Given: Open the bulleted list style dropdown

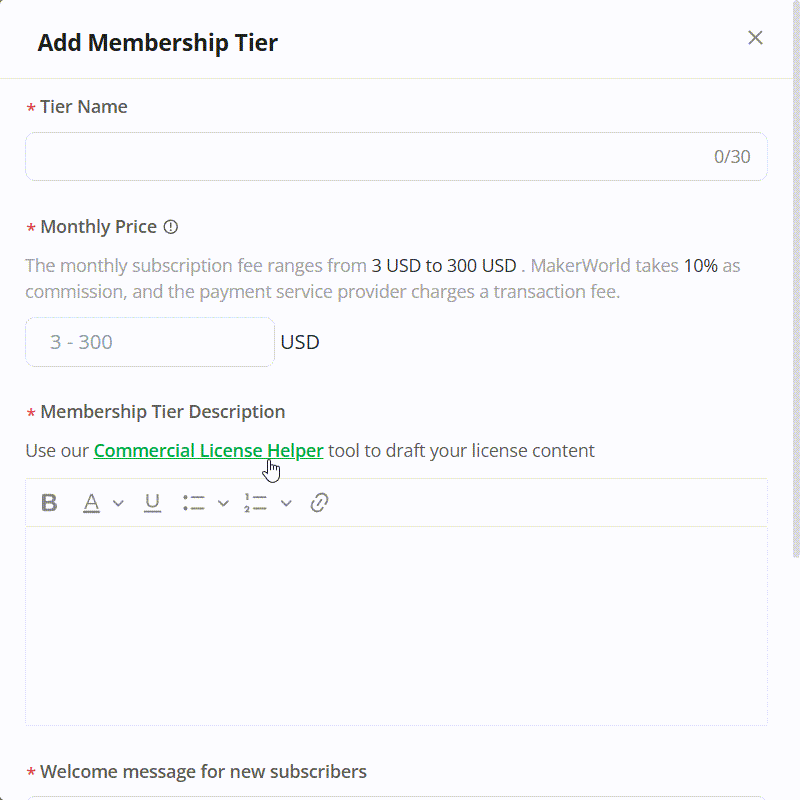Looking at the screenshot, I should click(223, 503).
